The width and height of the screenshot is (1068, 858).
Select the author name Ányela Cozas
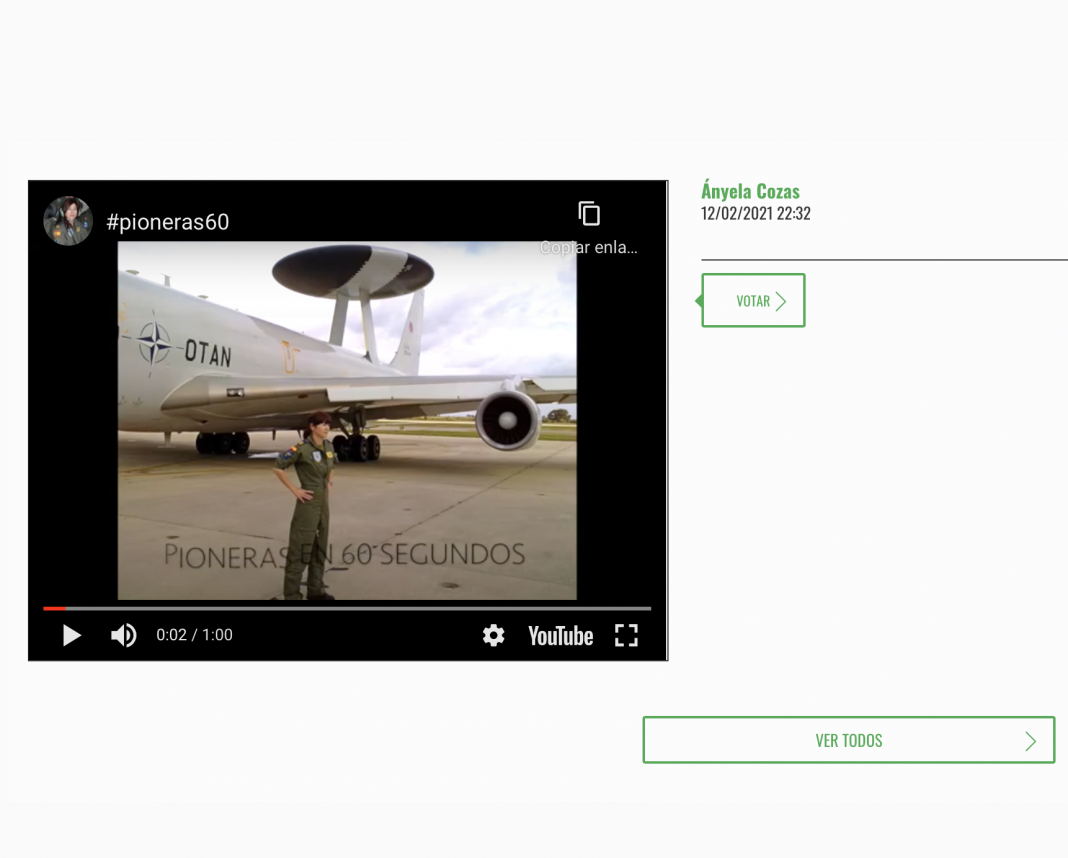pyautogui.click(x=750, y=191)
